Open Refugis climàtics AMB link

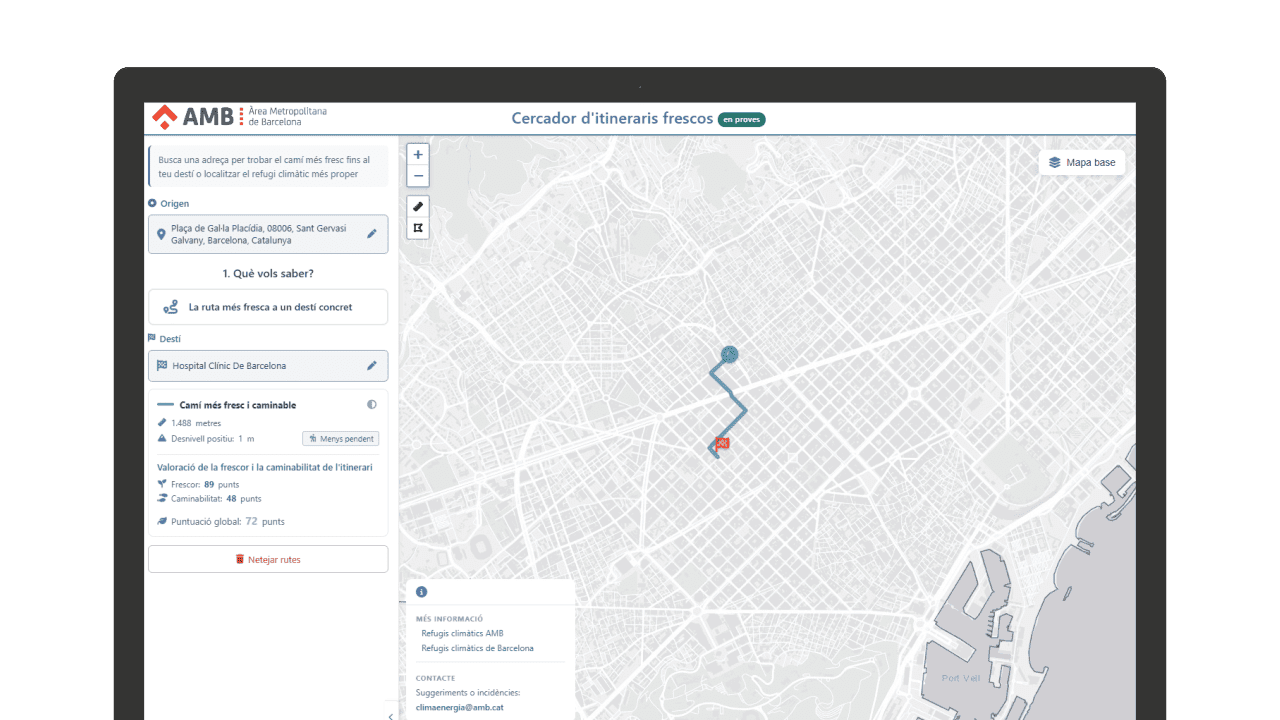point(462,633)
